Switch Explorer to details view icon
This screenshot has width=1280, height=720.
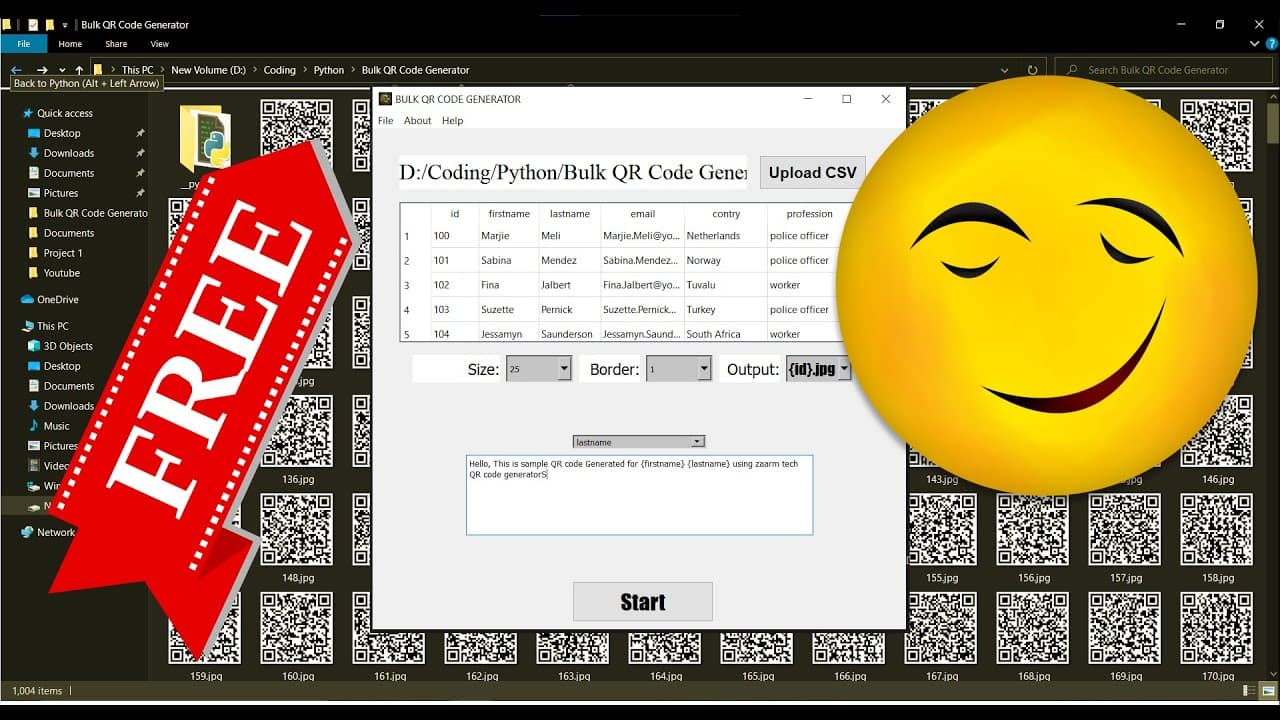(x=1249, y=691)
